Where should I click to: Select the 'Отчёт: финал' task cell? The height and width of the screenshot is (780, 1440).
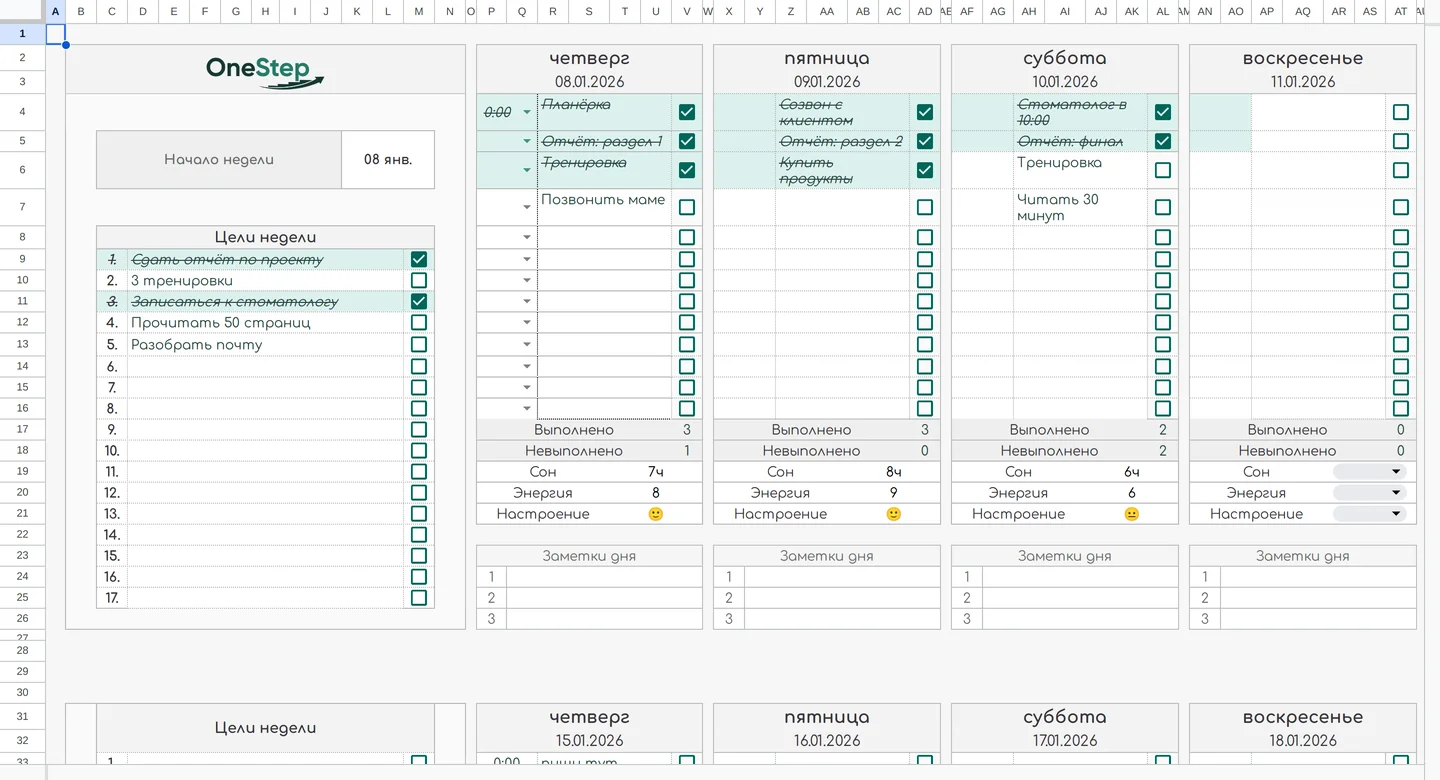click(1081, 142)
